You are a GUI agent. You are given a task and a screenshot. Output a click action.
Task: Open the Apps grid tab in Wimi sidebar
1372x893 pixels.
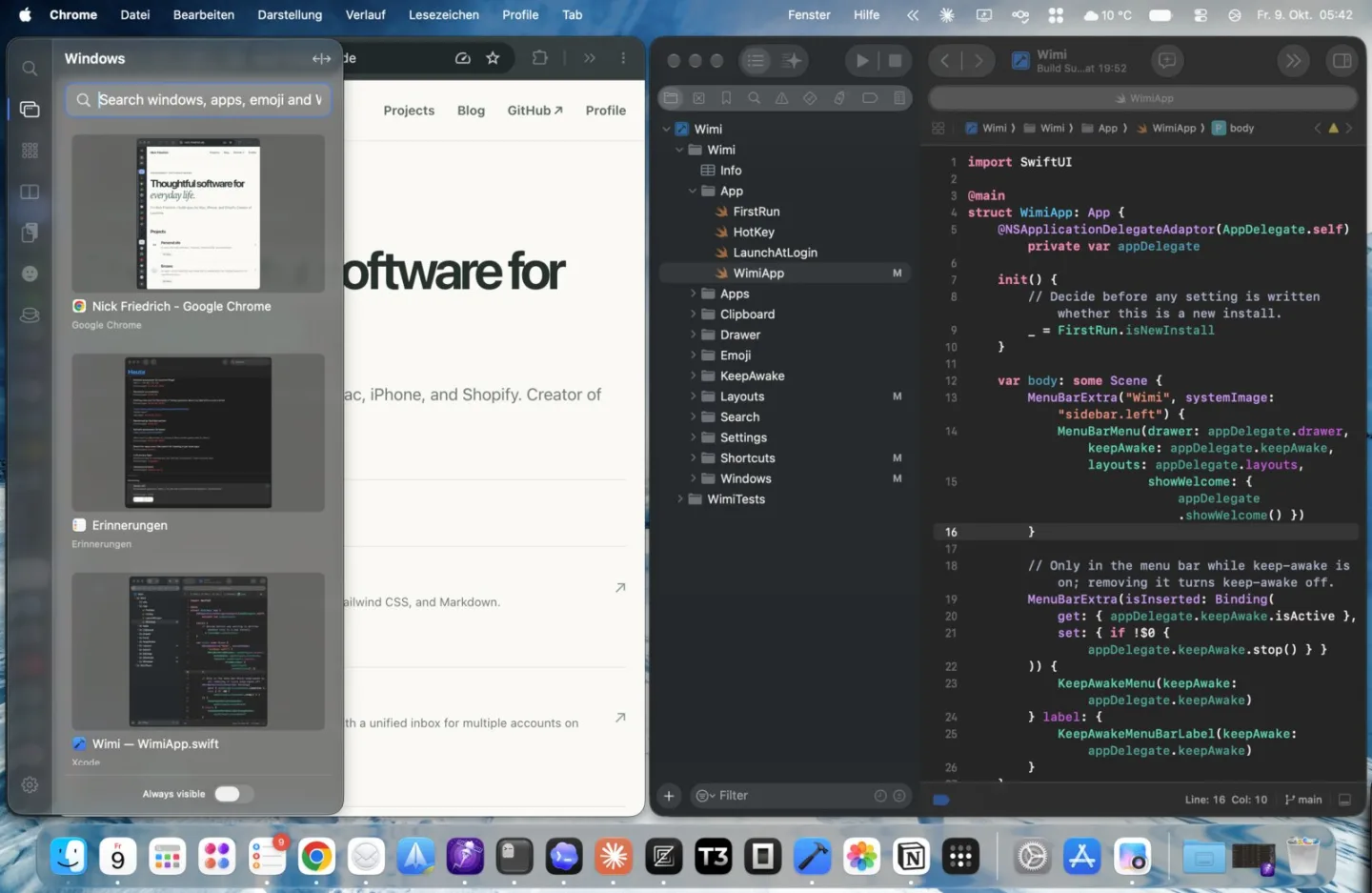pos(30,151)
